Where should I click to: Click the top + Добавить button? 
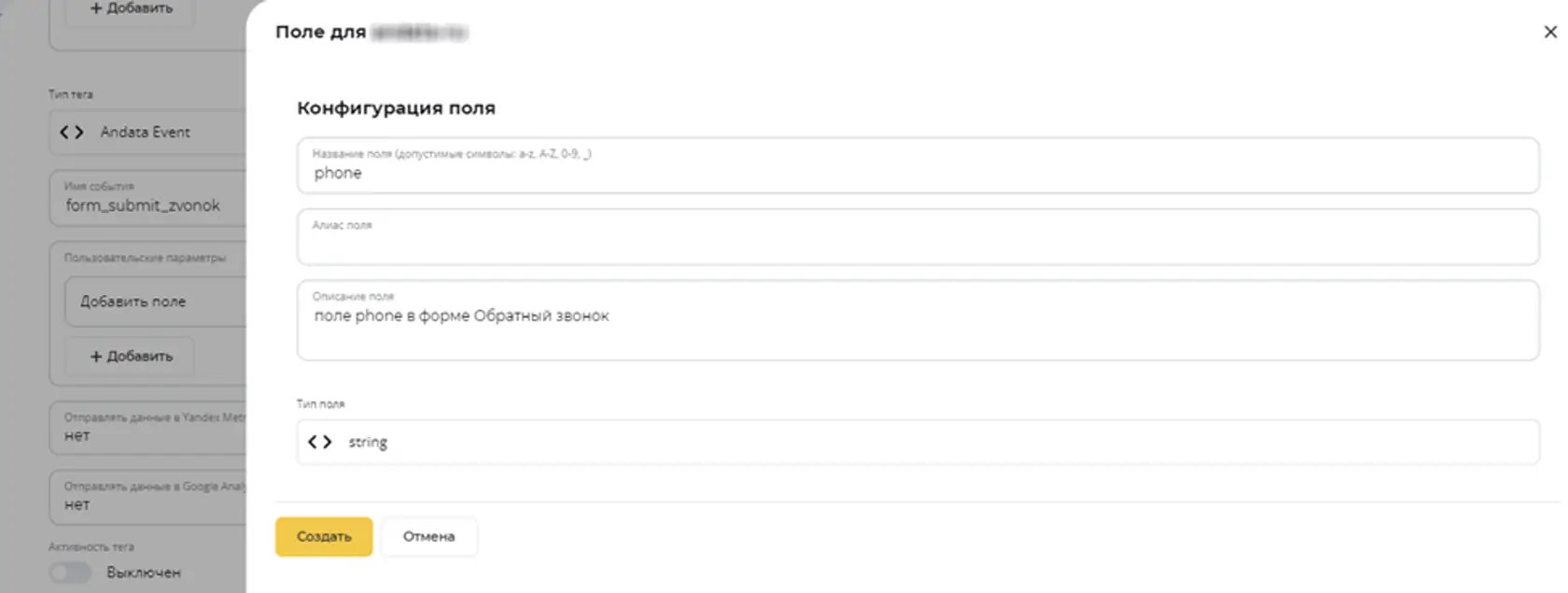pyautogui.click(x=130, y=9)
